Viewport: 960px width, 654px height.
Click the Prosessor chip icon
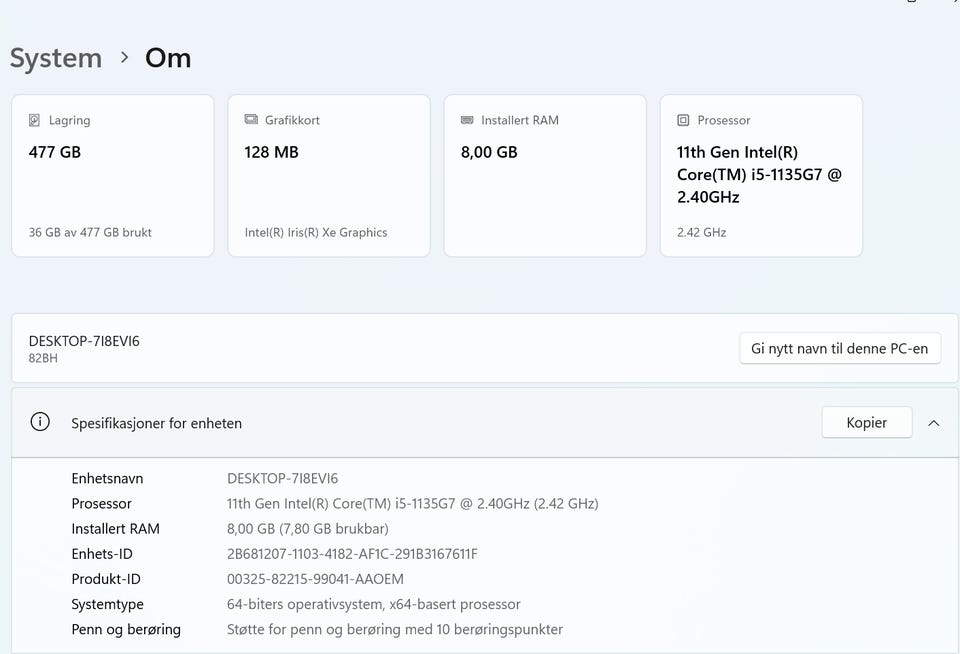click(683, 120)
